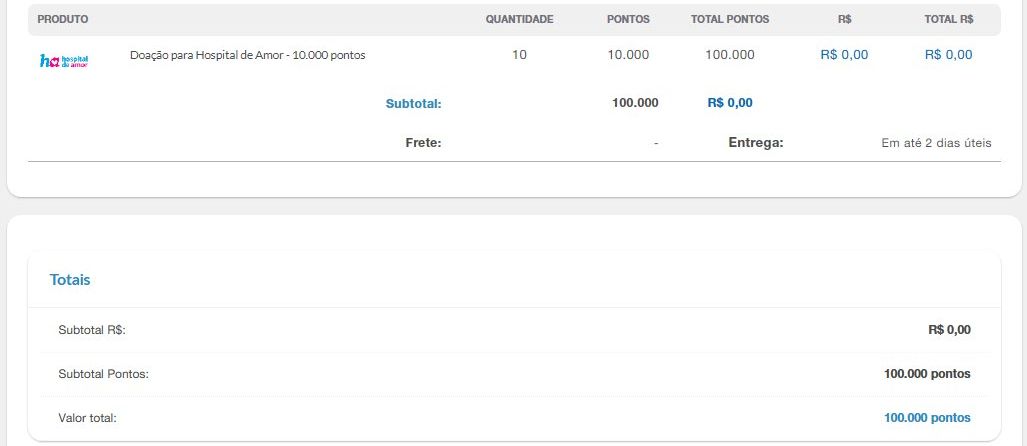Click the PONTOS column header

[x=628, y=20]
